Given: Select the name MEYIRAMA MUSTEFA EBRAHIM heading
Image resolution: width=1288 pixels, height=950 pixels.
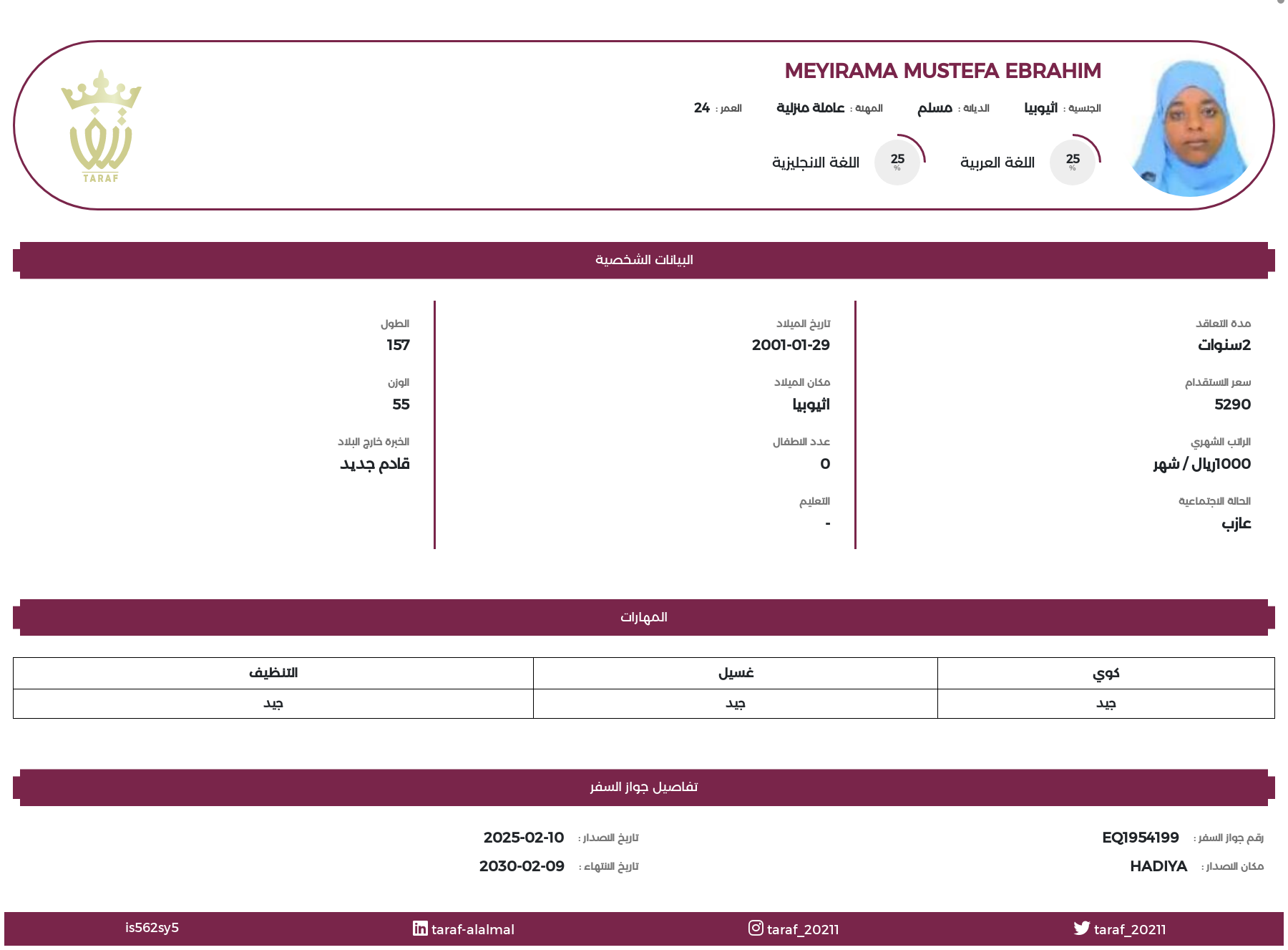Looking at the screenshot, I should [x=942, y=71].
